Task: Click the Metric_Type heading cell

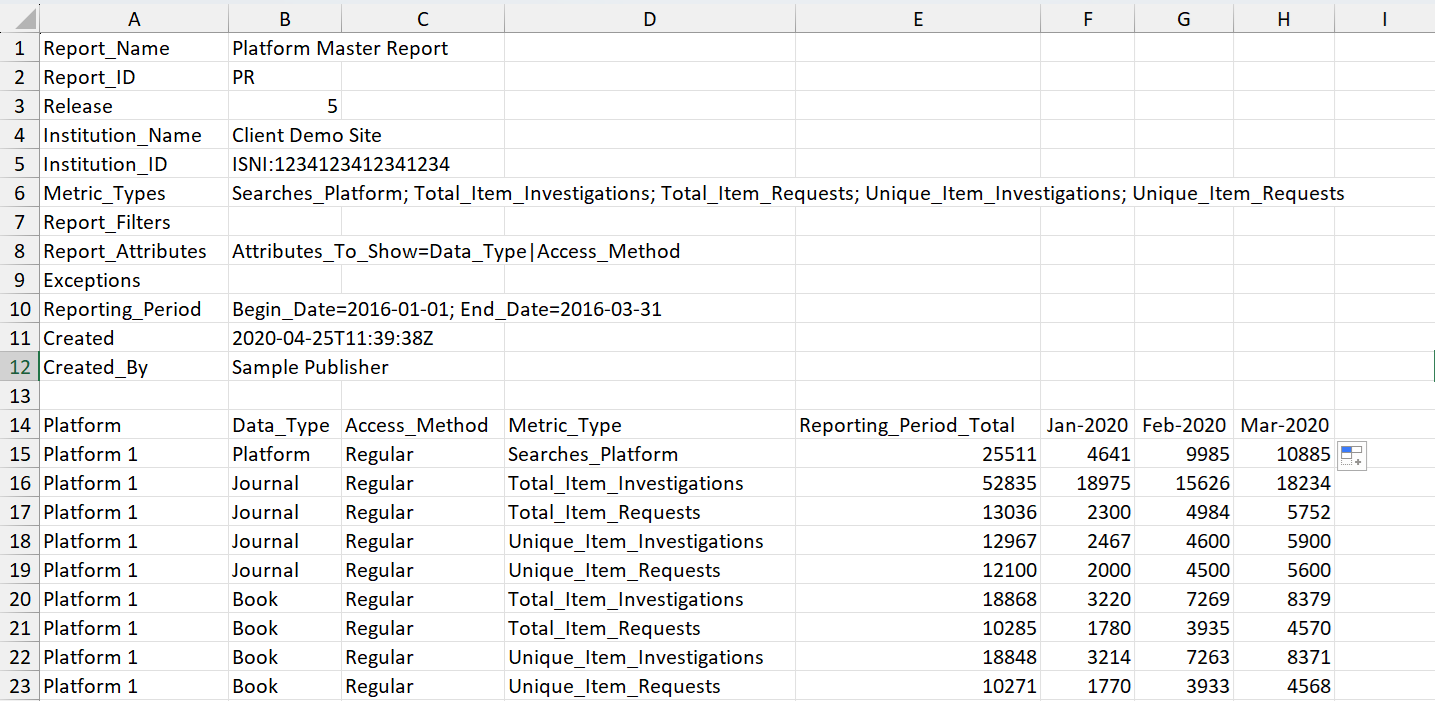Action: [x=649, y=425]
